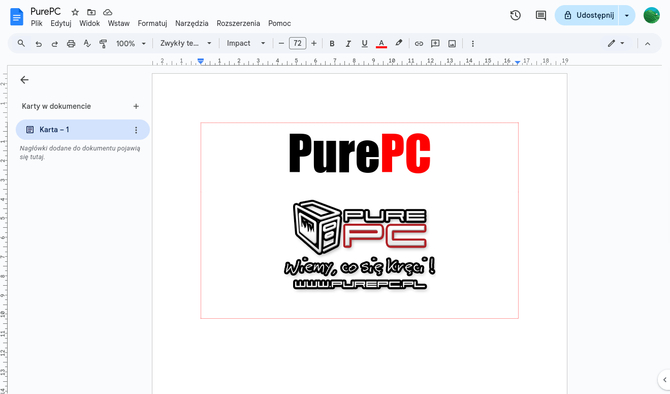This screenshot has width=670, height=394.
Task: Open the Formatuj menu
Action: tap(152, 24)
